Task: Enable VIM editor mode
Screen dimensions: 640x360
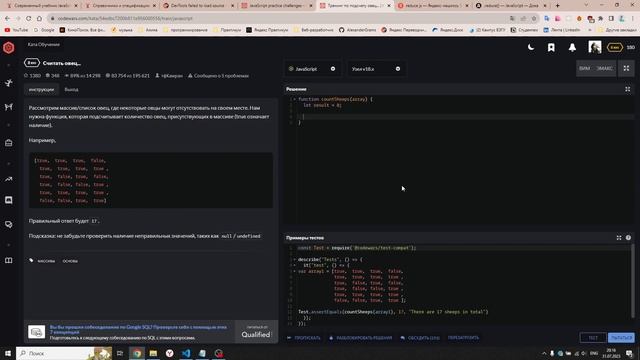Action: (584, 69)
